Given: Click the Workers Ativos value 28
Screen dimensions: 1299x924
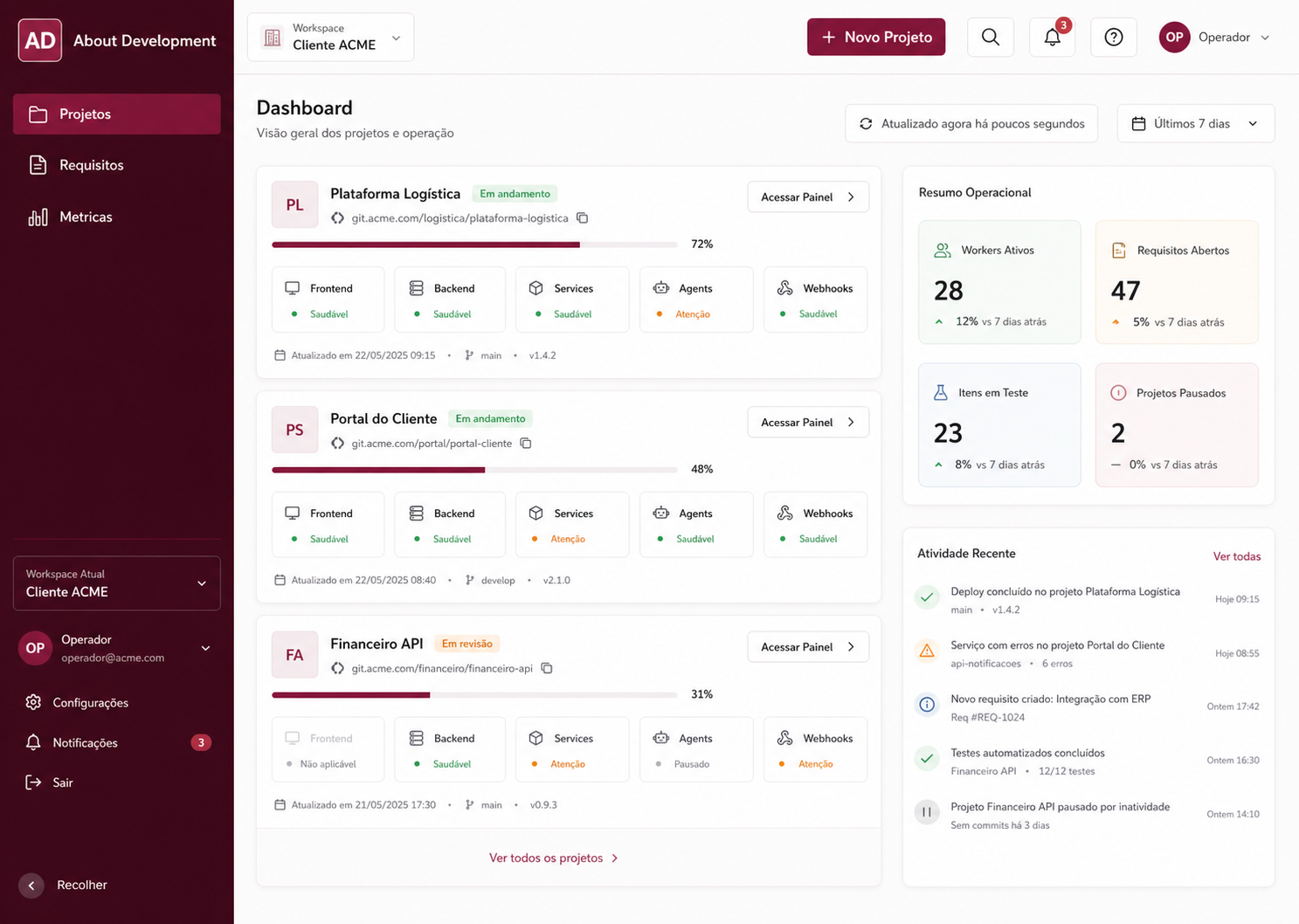Looking at the screenshot, I should 949,290.
